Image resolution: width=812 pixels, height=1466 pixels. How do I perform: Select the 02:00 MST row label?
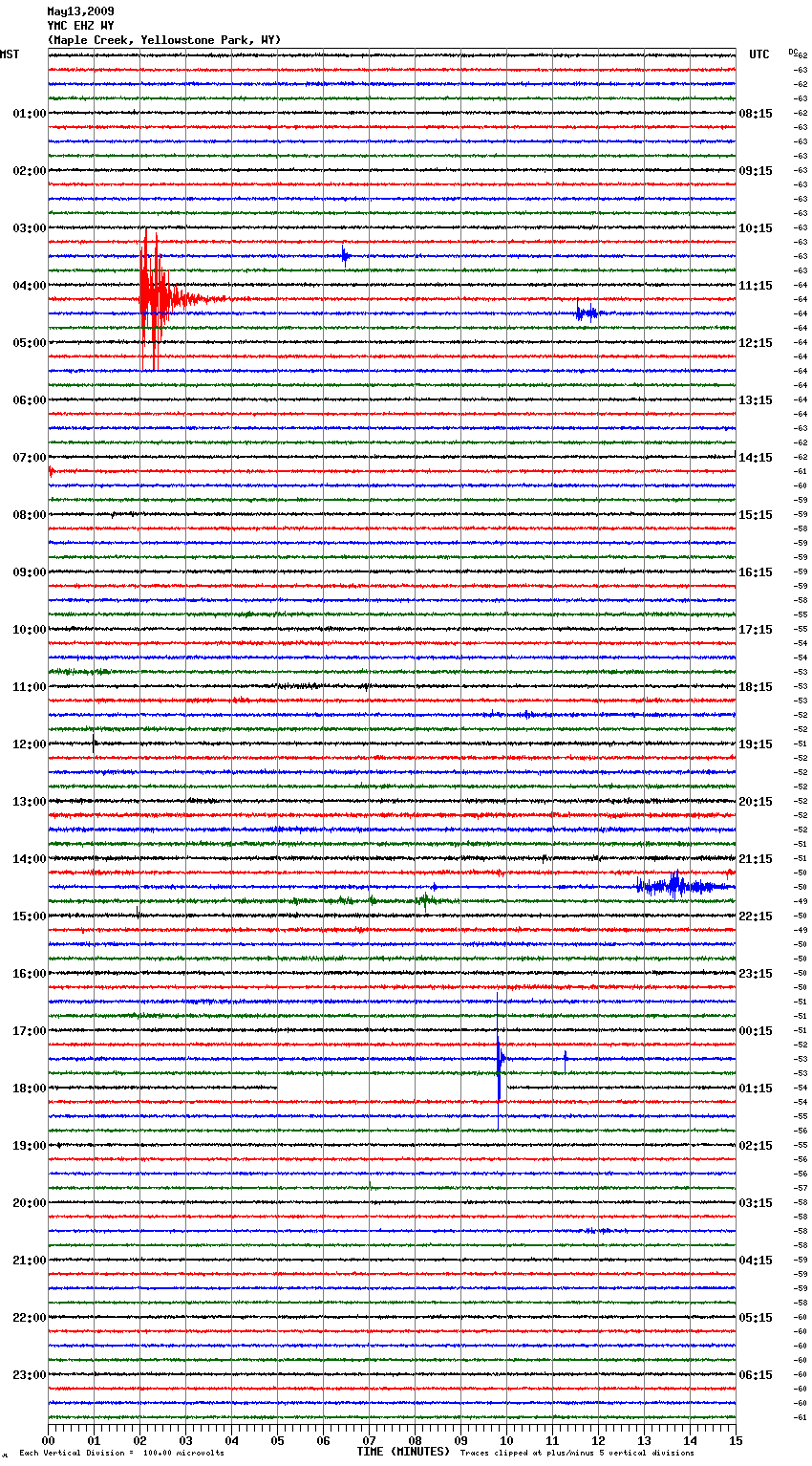coord(30,171)
